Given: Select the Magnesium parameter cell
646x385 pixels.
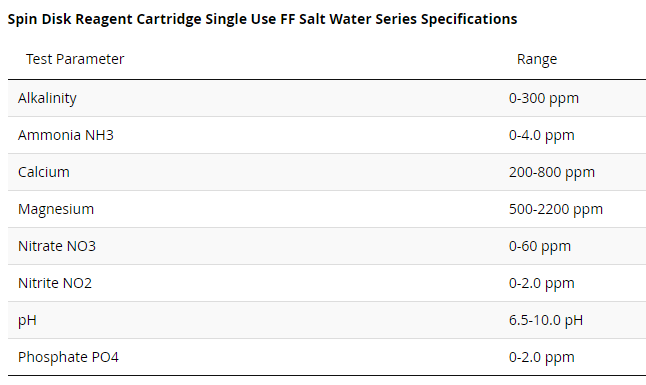Looking at the screenshot, I should (56, 209).
